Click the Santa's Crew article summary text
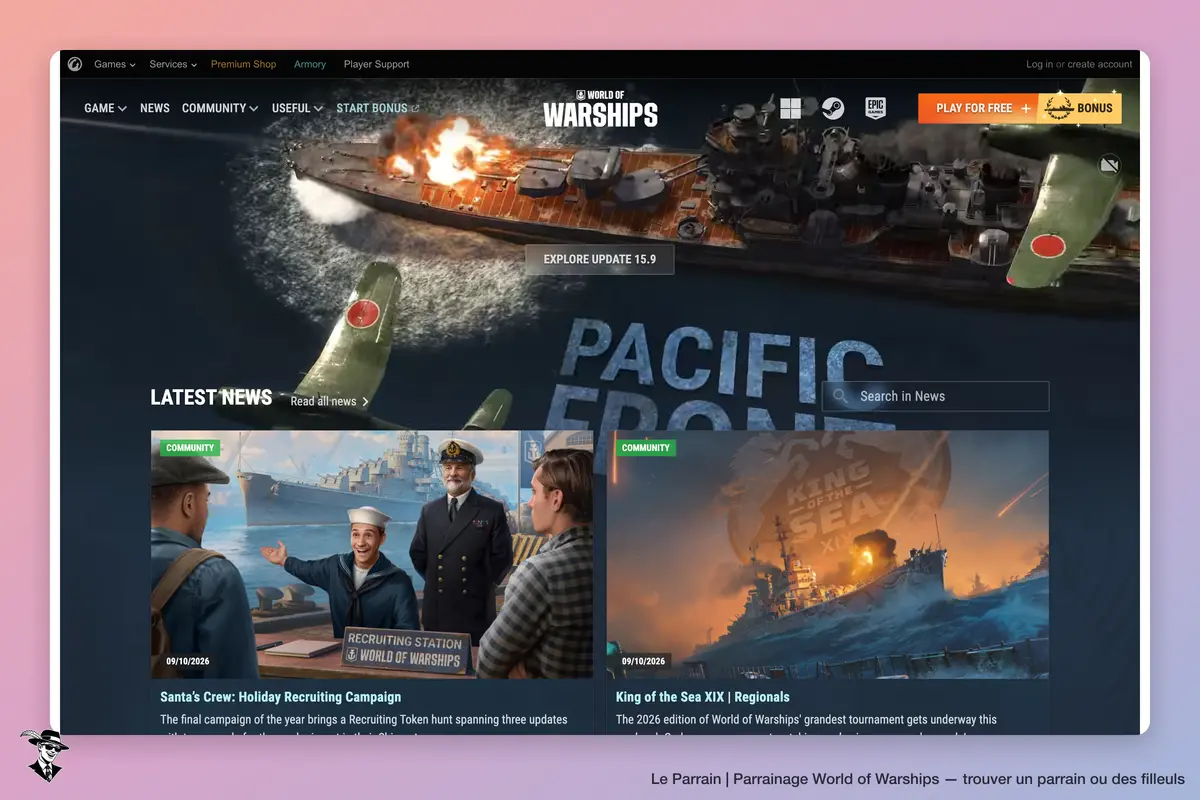Screen dimensions: 1200x800 tap(364, 726)
